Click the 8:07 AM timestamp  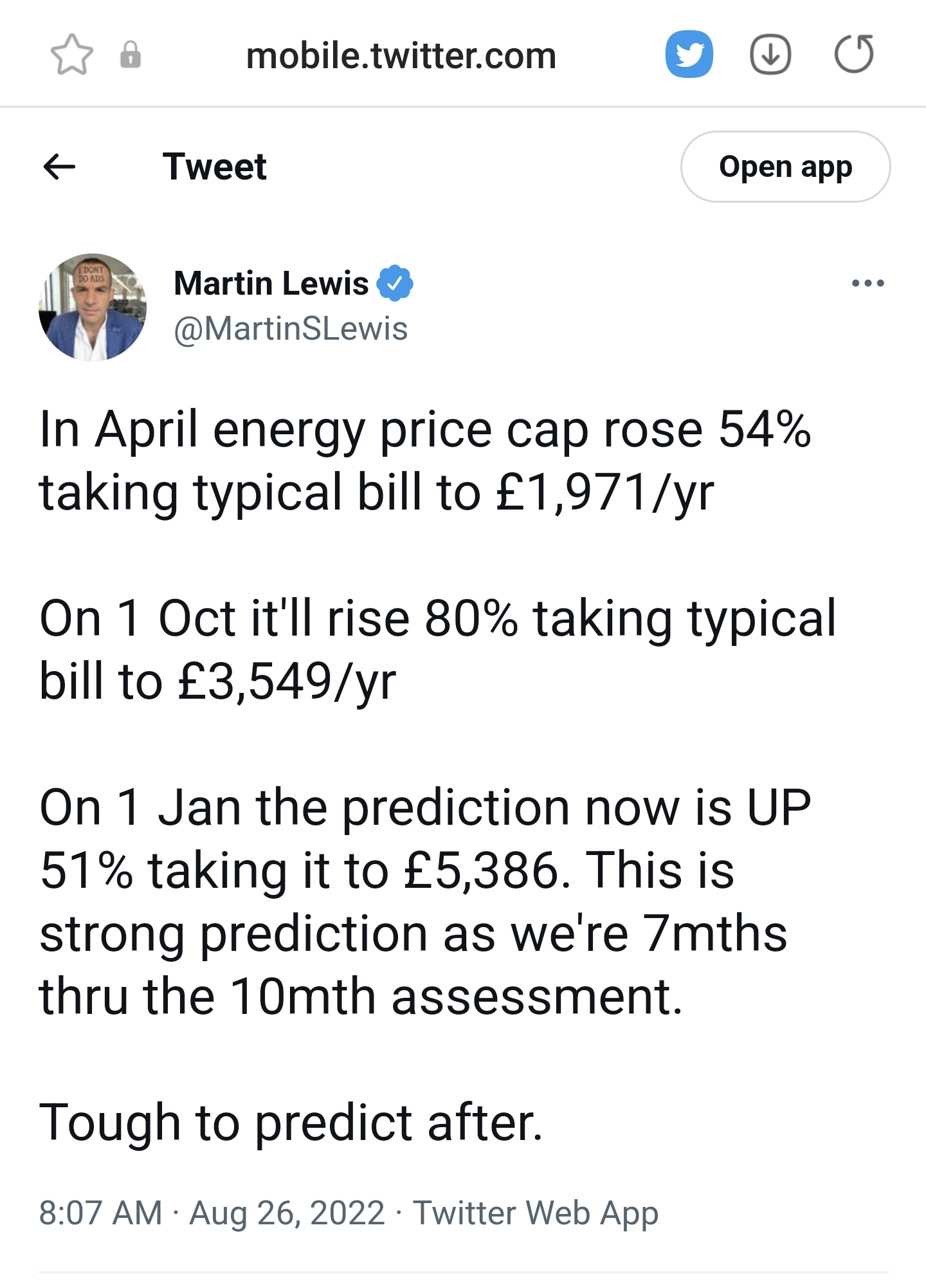pos(100,1213)
